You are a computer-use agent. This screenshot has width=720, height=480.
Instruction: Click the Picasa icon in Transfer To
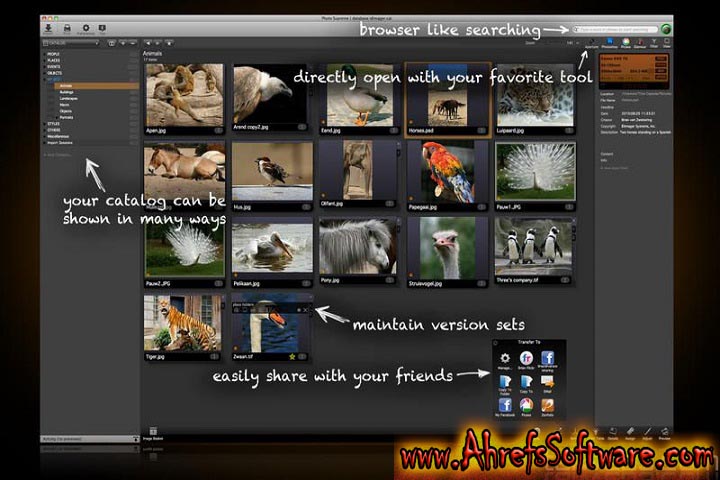[526, 407]
